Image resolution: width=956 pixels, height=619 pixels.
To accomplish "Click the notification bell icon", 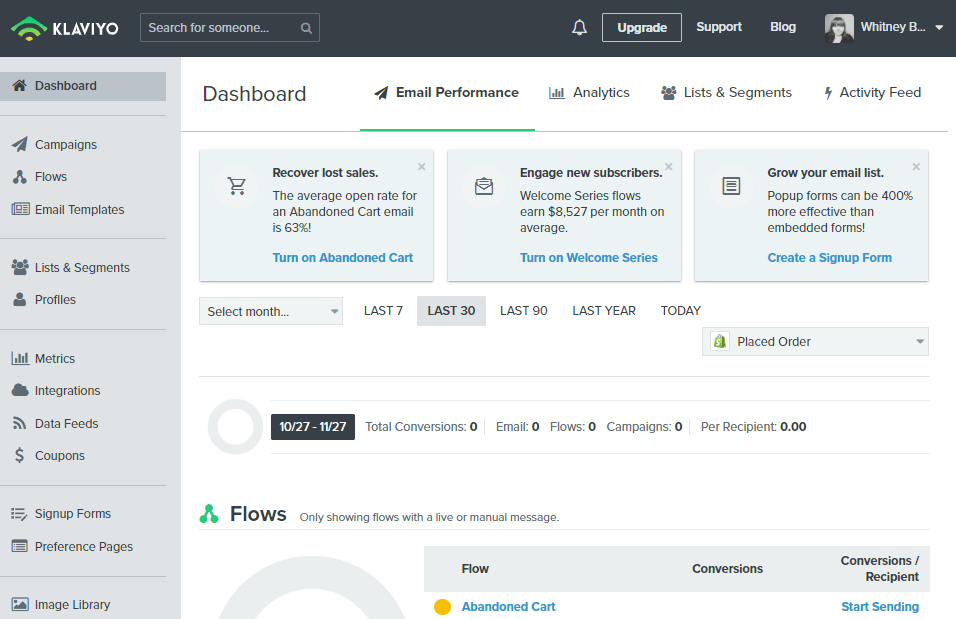I will pos(579,28).
